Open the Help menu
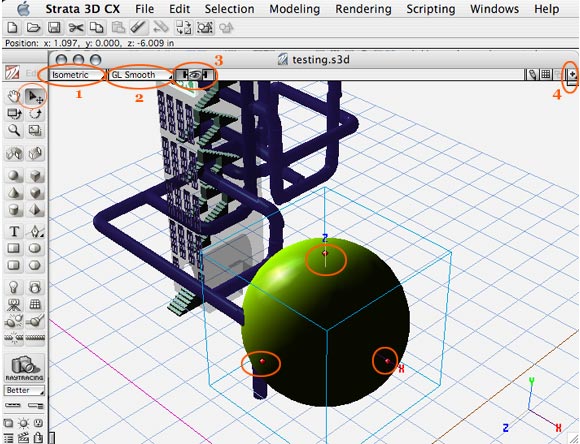Image resolution: width=580 pixels, height=444 pixels. (x=547, y=9)
